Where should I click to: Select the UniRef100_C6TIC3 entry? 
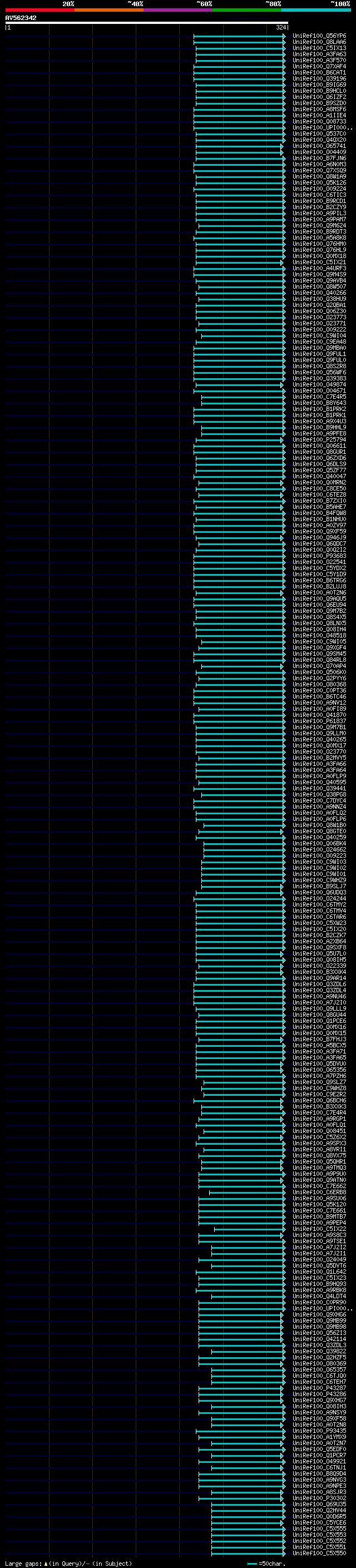coord(319,195)
